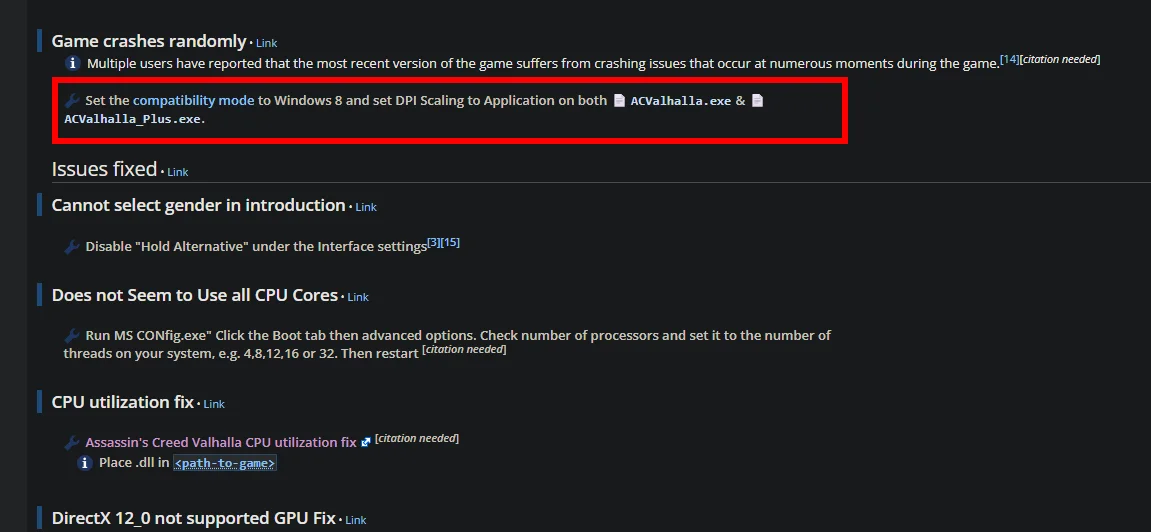The image size is (1151, 532).
Task: Click the wrench icon beside compatibility mode fix
Action: click(x=72, y=101)
